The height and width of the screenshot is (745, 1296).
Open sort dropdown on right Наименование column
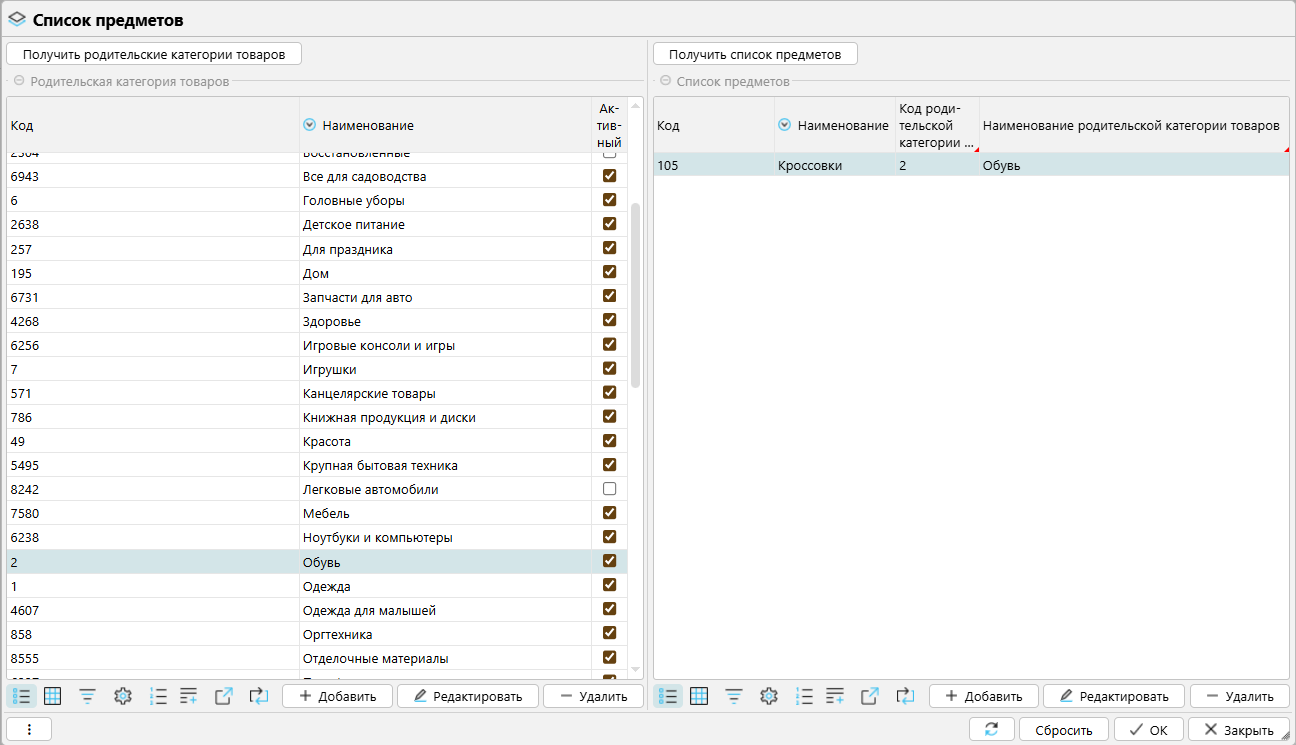784,125
